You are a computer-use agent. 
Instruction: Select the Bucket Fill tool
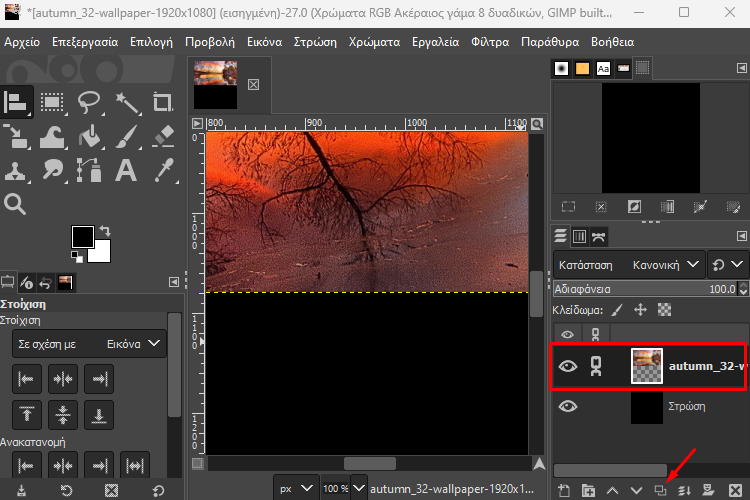pyautogui.click(x=89, y=137)
